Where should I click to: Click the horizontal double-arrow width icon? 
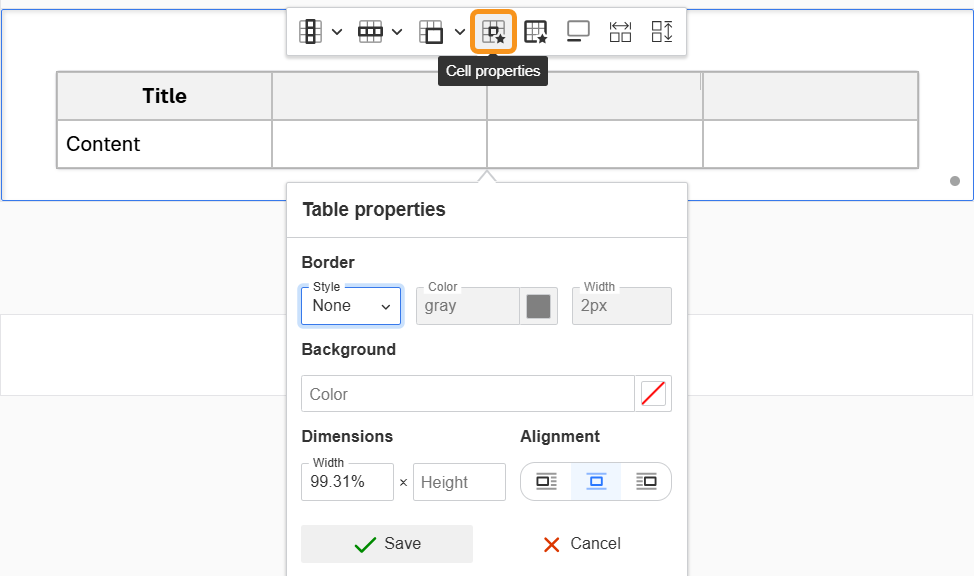point(620,32)
